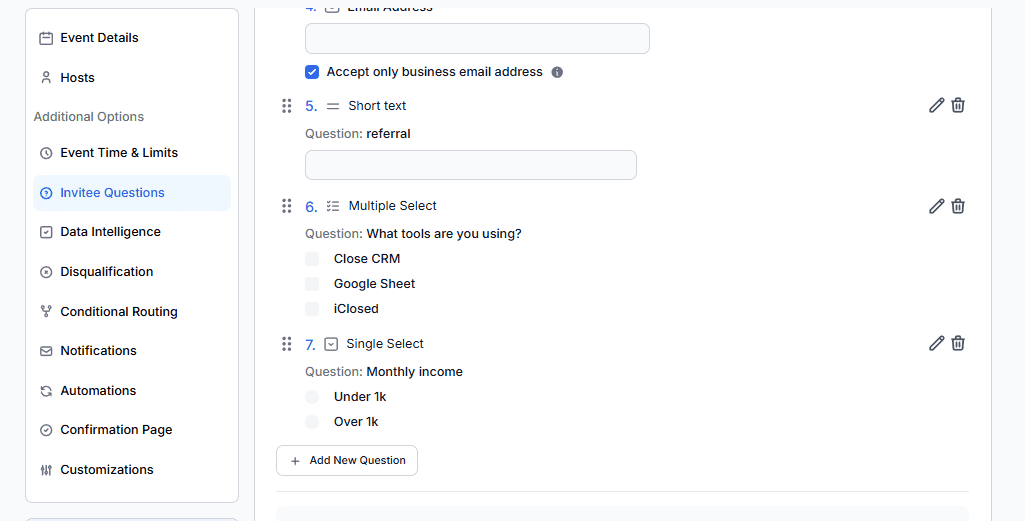Uncheck Accept only business email address
This screenshot has width=1025, height=521.
click(x=312, y=72)
